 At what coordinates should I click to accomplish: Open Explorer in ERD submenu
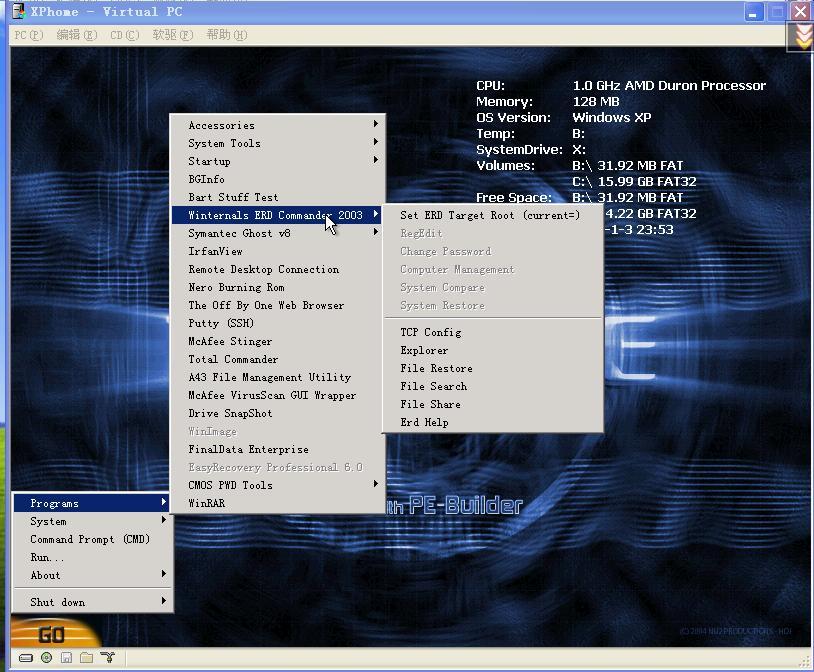[493, 351]
